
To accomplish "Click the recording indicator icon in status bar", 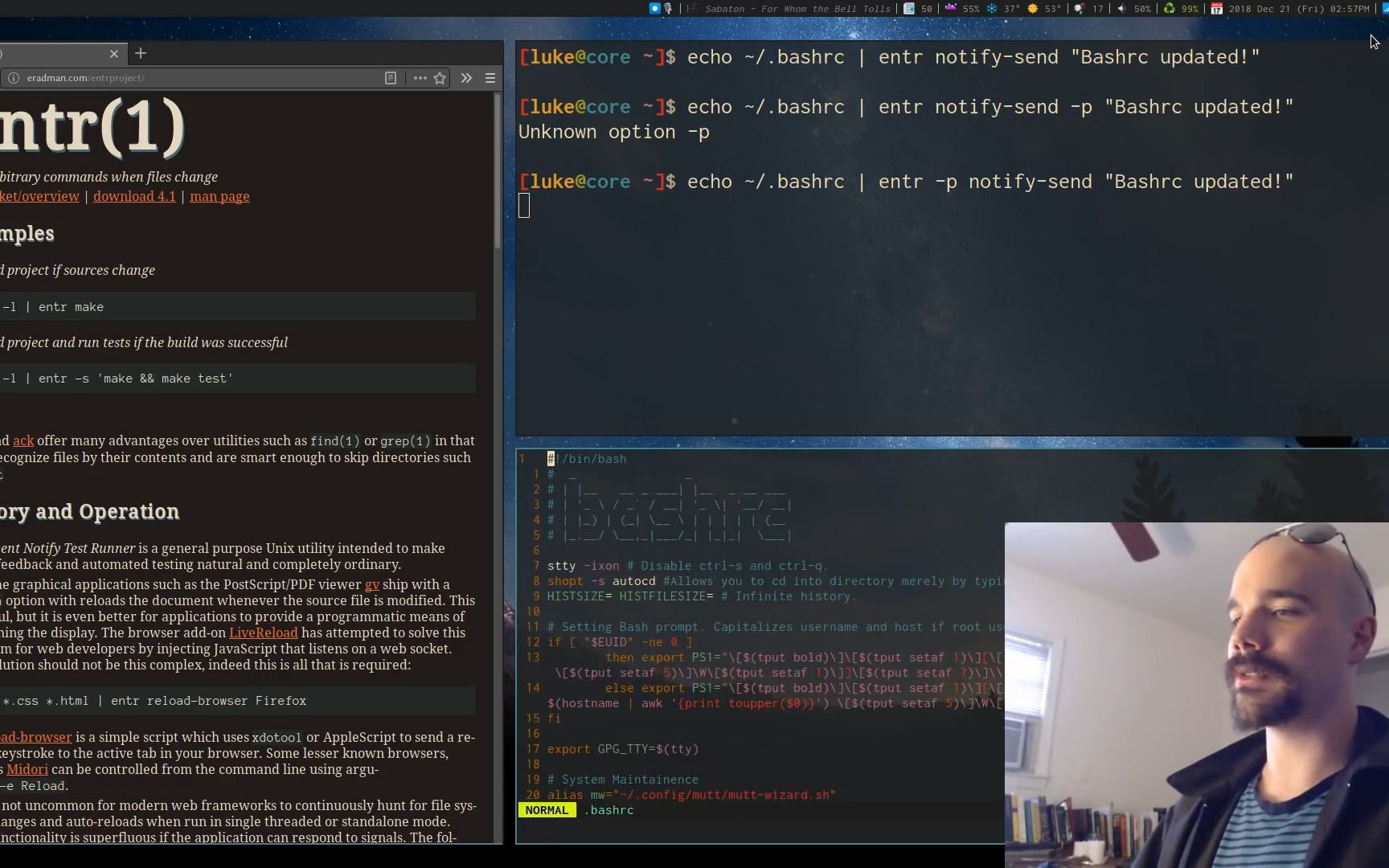I will pyautogui.click(x=654, y=9).
